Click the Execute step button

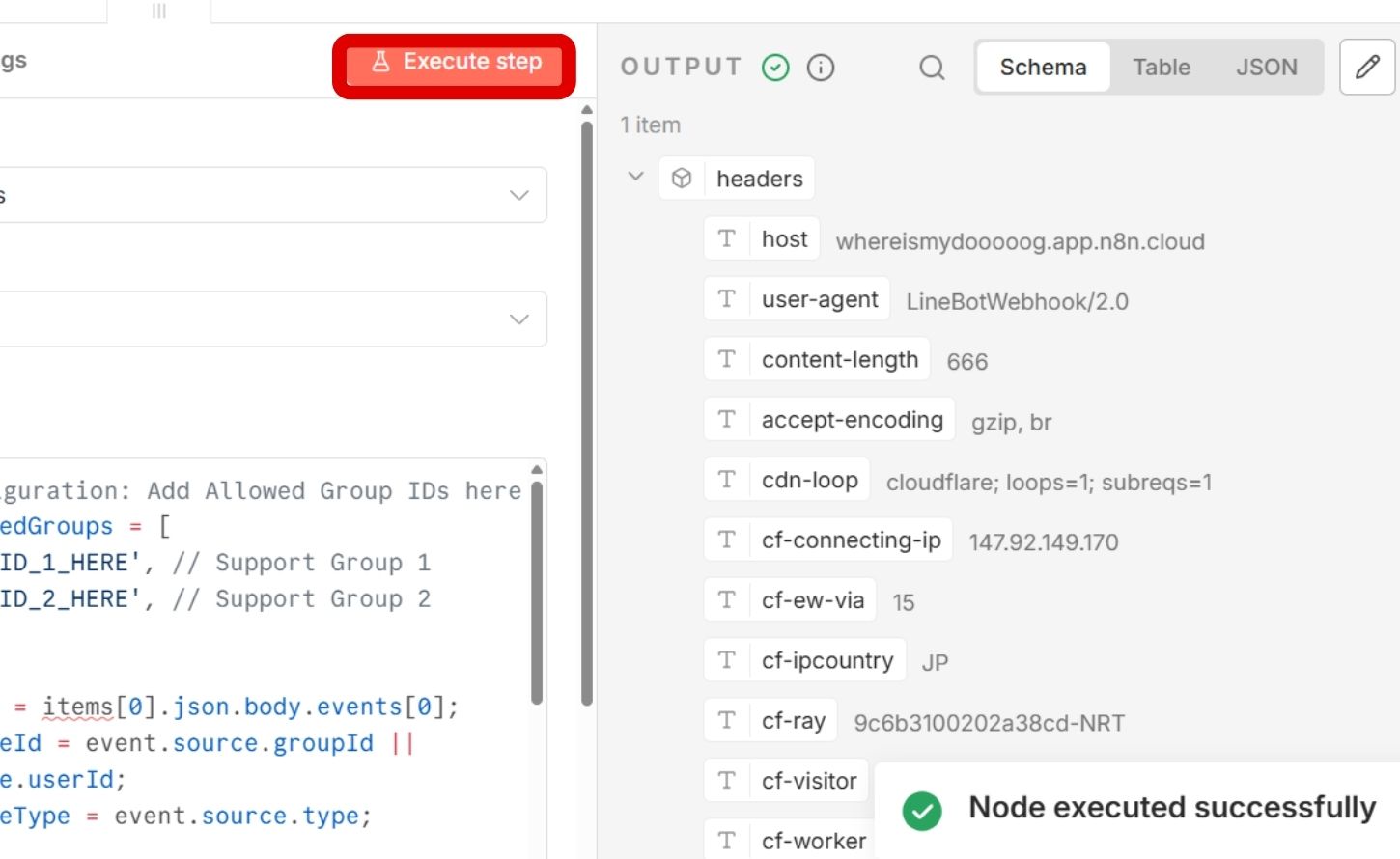tap(454, 63)
